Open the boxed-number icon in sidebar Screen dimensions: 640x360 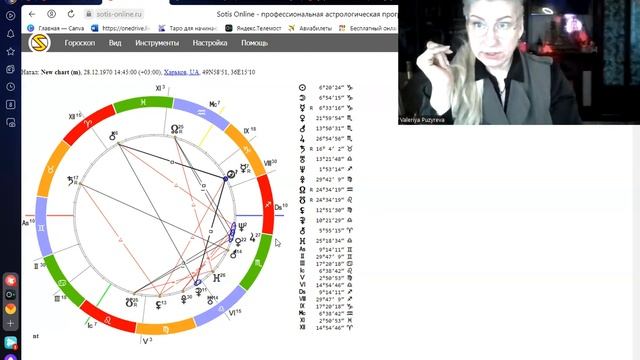coord(11,104)
